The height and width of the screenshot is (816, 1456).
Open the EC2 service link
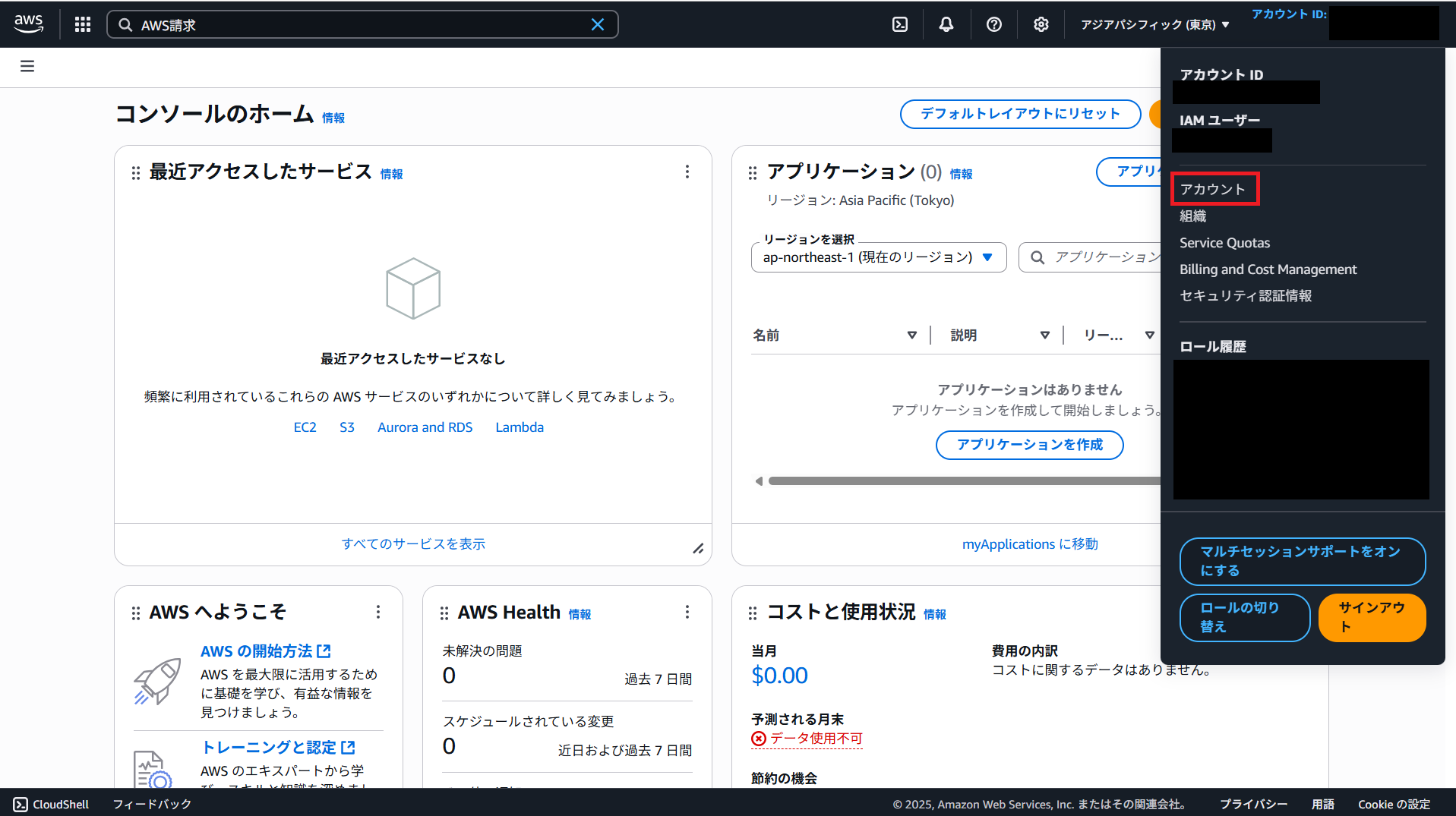click(305, 427)
